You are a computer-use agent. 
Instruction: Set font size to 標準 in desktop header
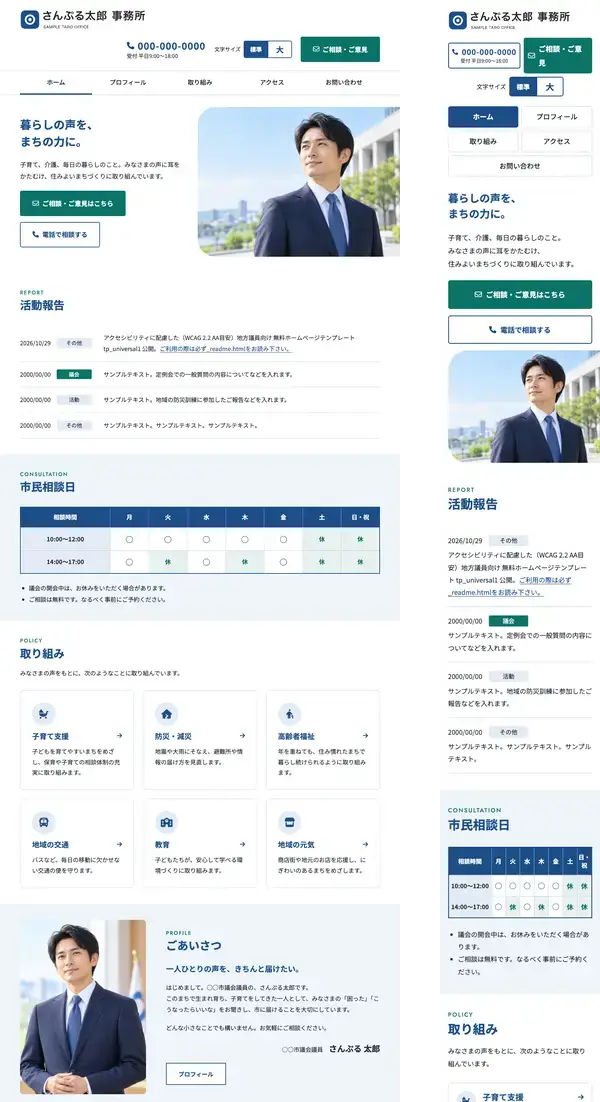[x=256, y=49]
